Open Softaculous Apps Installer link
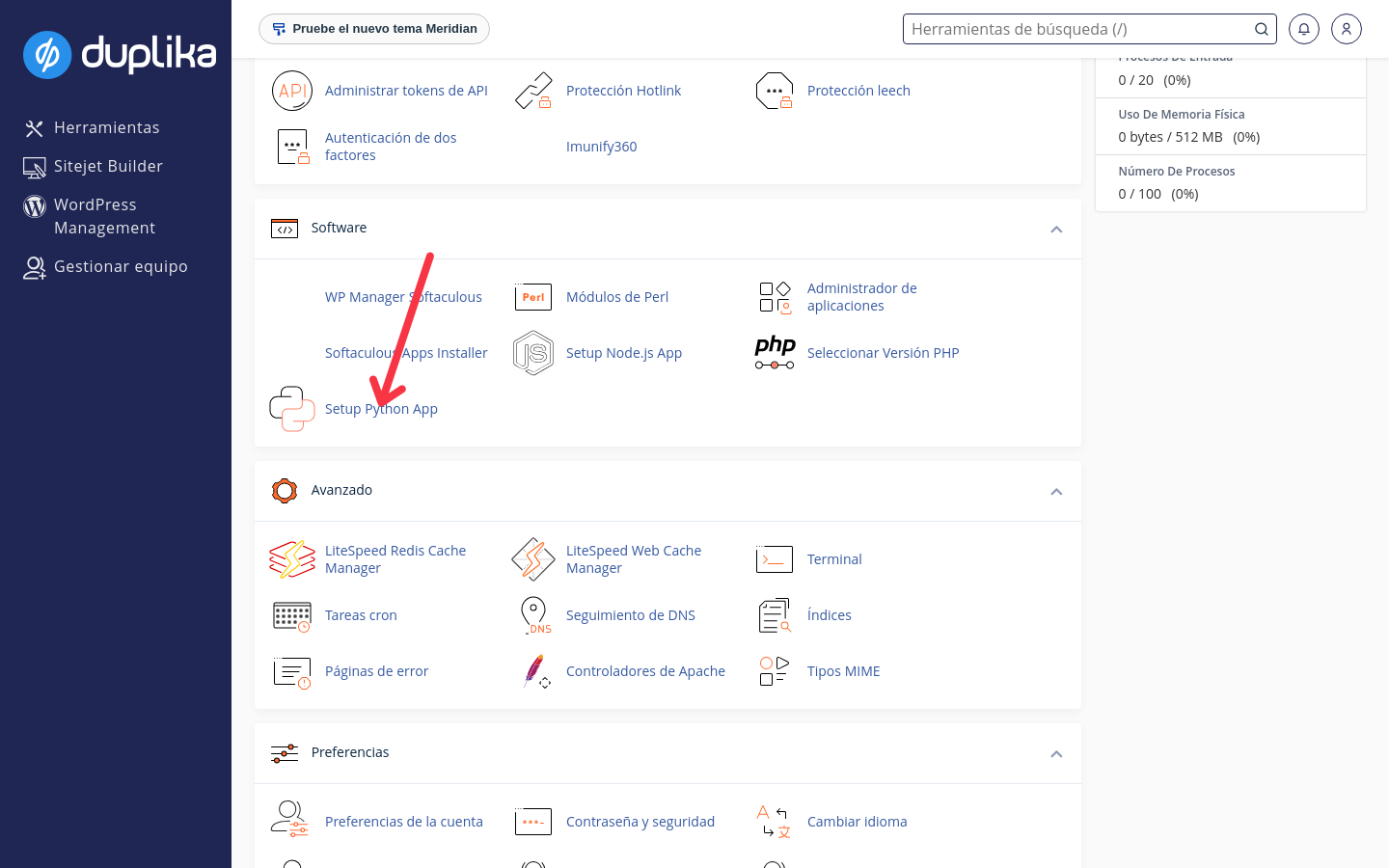1389x868 pixels. pos(406,353)
